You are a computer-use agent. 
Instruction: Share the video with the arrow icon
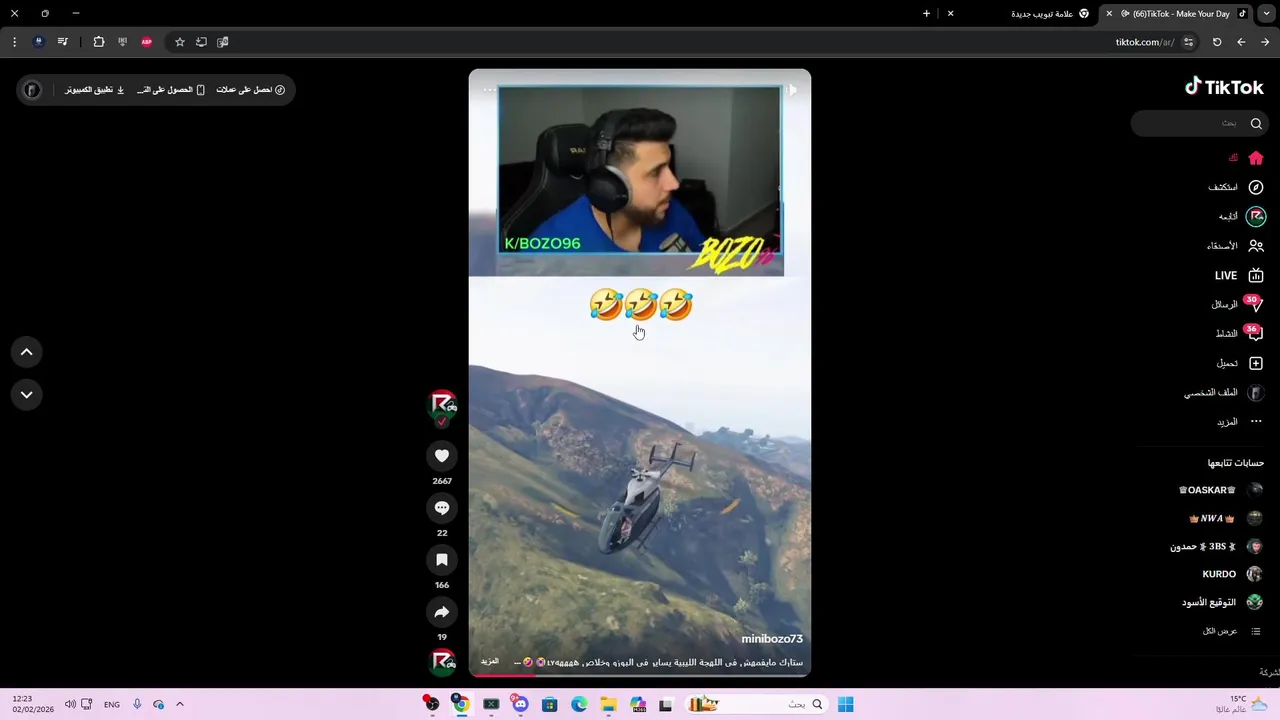pos(442,612)
